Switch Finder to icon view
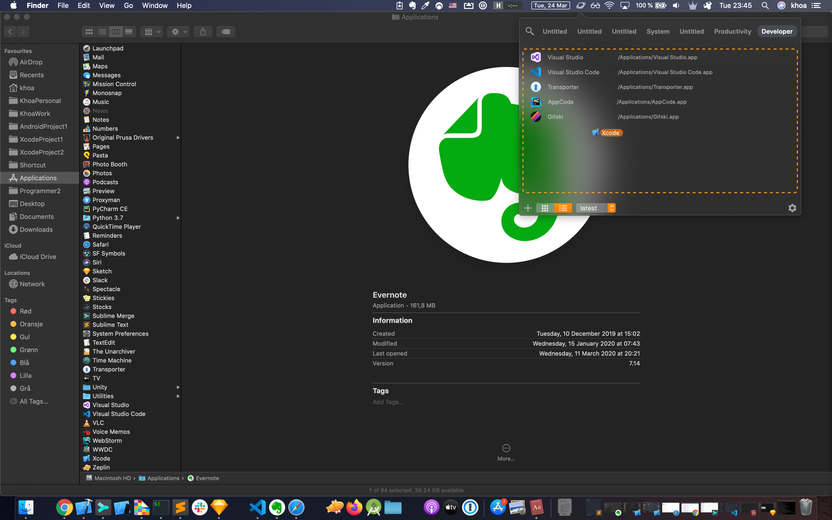The width and height of the screenshot is (832, 520). pos(89,32)
